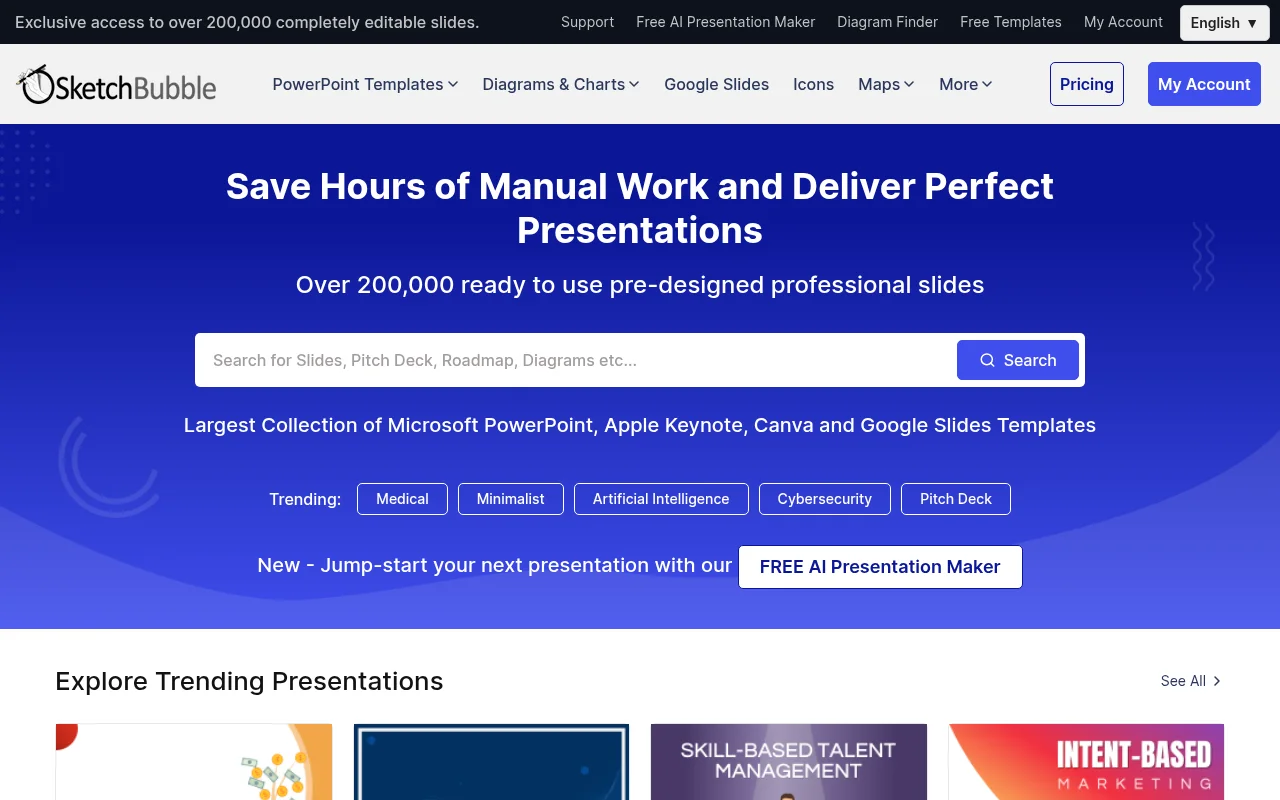
Task: Open the English language dropdown
Action: click(1224, 22)
